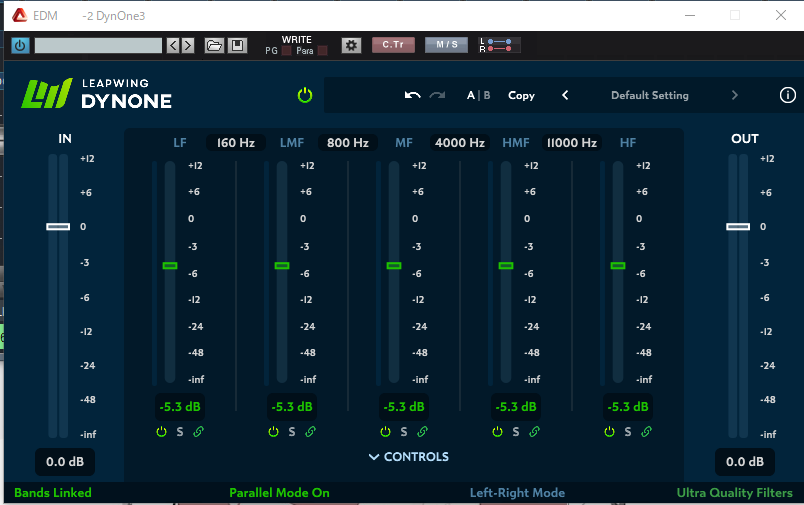Edit the 800 Hz crossover field
The height and width of the screenshot is (505, 804).
(x=348, y=143)
